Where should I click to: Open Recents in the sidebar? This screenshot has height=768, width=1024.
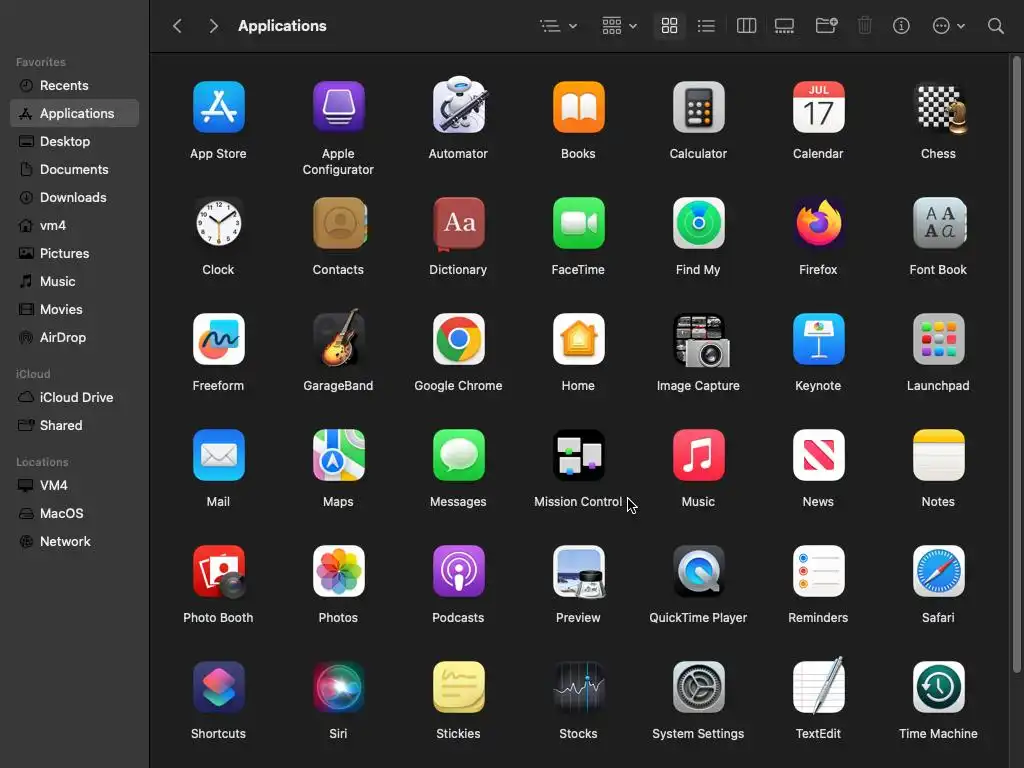point(74,86)
